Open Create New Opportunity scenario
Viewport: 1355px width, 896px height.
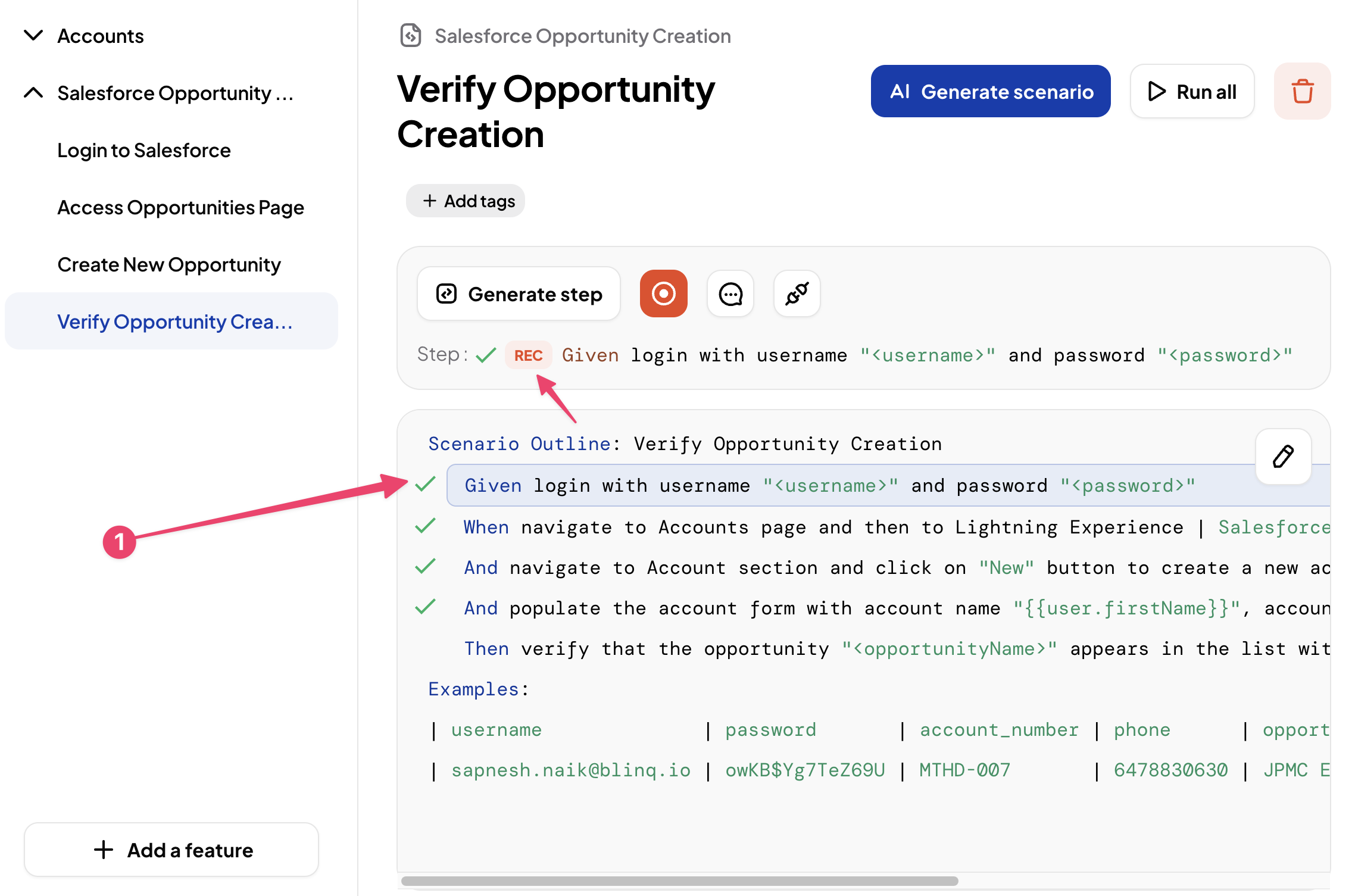[x=169, y=264]
